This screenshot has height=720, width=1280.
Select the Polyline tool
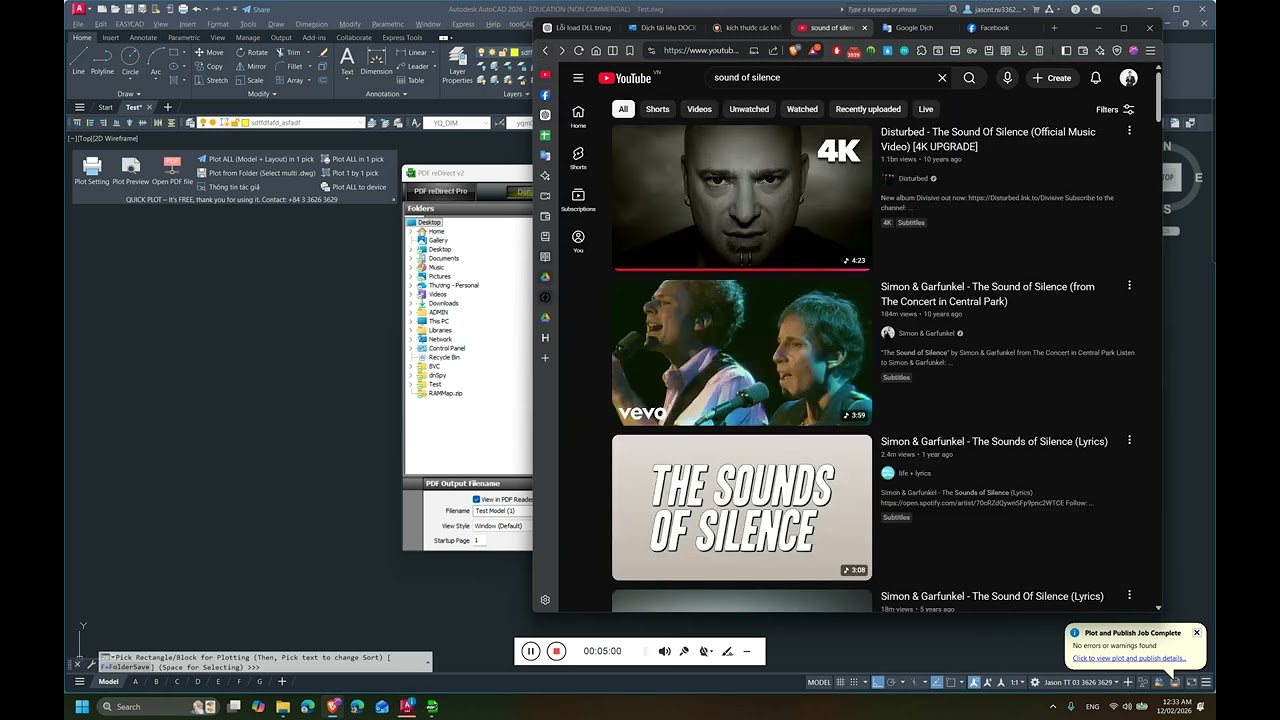pos(102,60)
